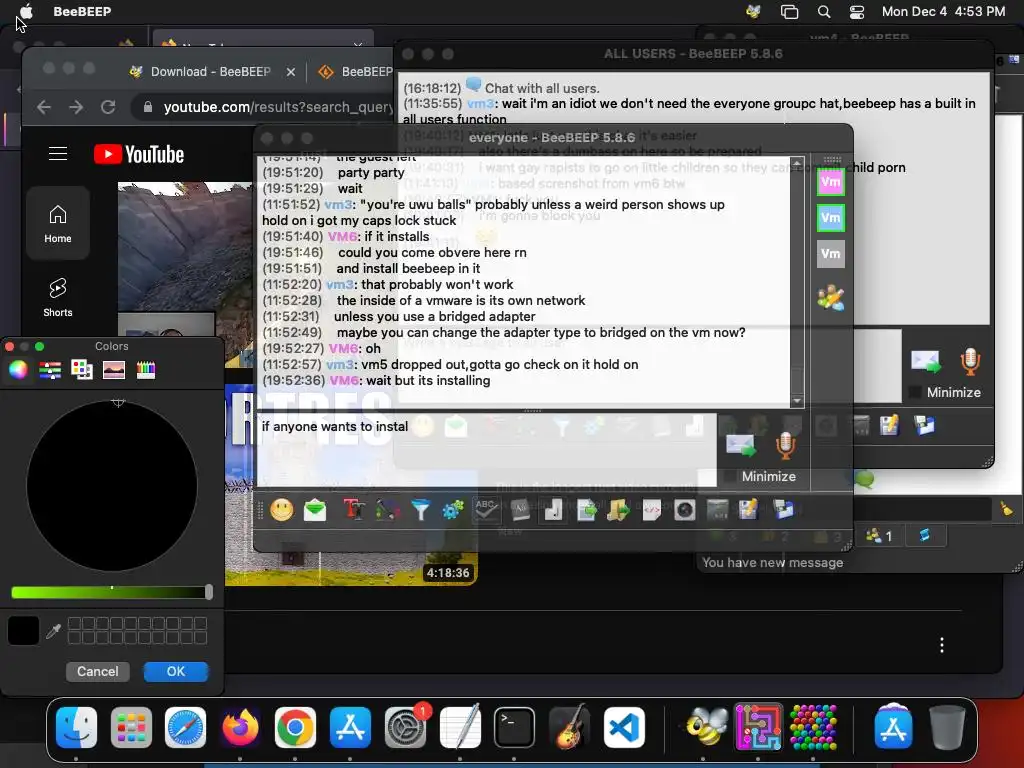The image size is (1024, 768).
Task: Click the message field with 'if anyone wants to instal'
Action: point(487,449)
